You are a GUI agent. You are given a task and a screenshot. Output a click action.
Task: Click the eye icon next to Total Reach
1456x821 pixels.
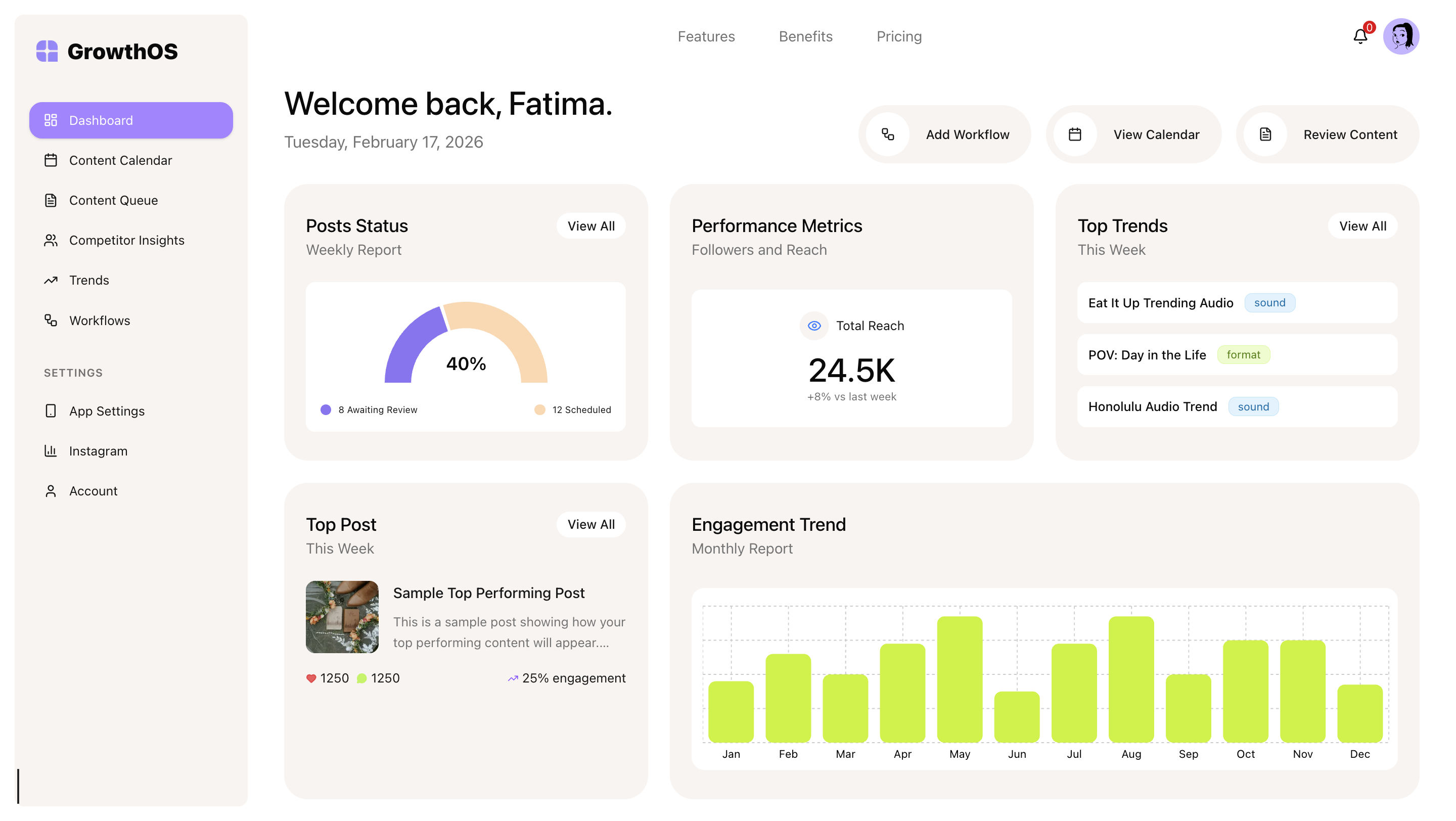[x=814, y=326]
